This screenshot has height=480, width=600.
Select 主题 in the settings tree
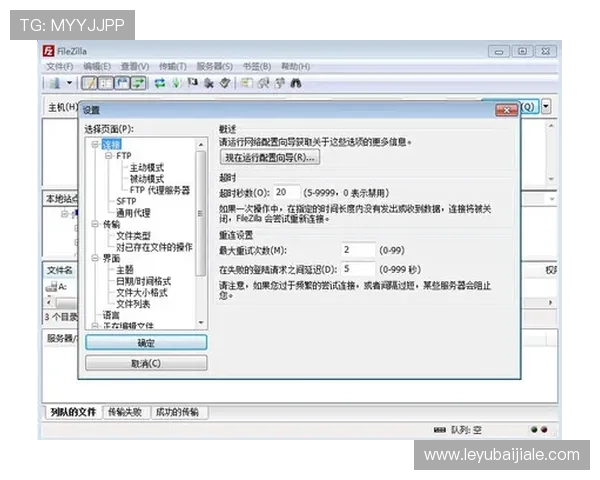[x=125, y=270]
